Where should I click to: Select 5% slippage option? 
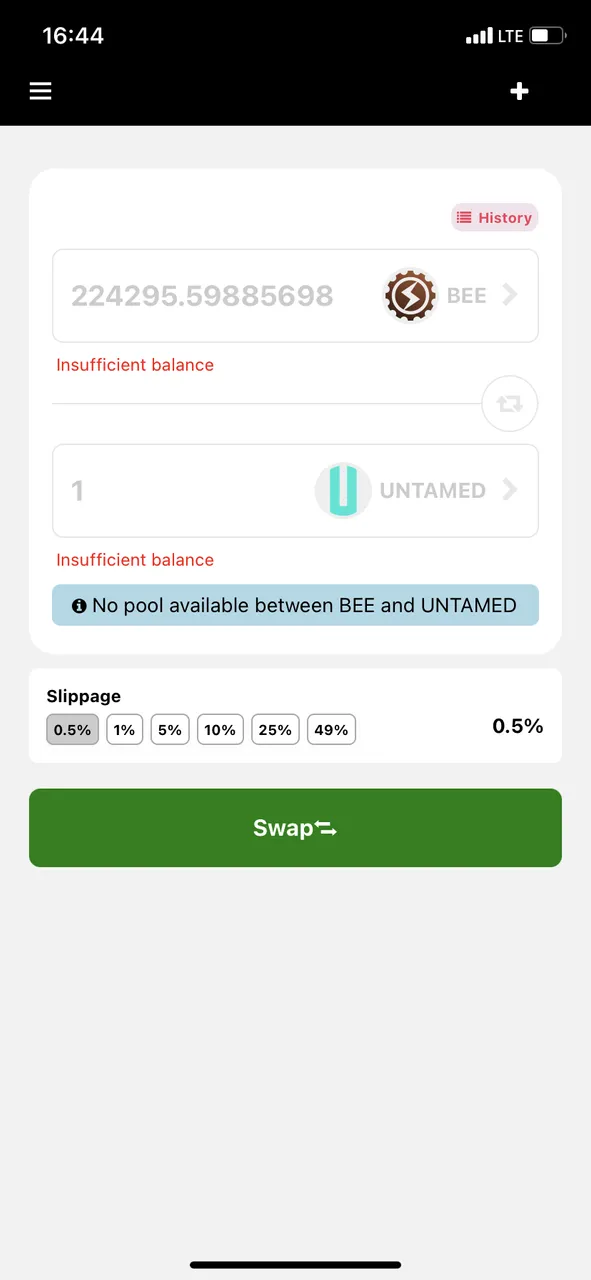coord(170,730)
